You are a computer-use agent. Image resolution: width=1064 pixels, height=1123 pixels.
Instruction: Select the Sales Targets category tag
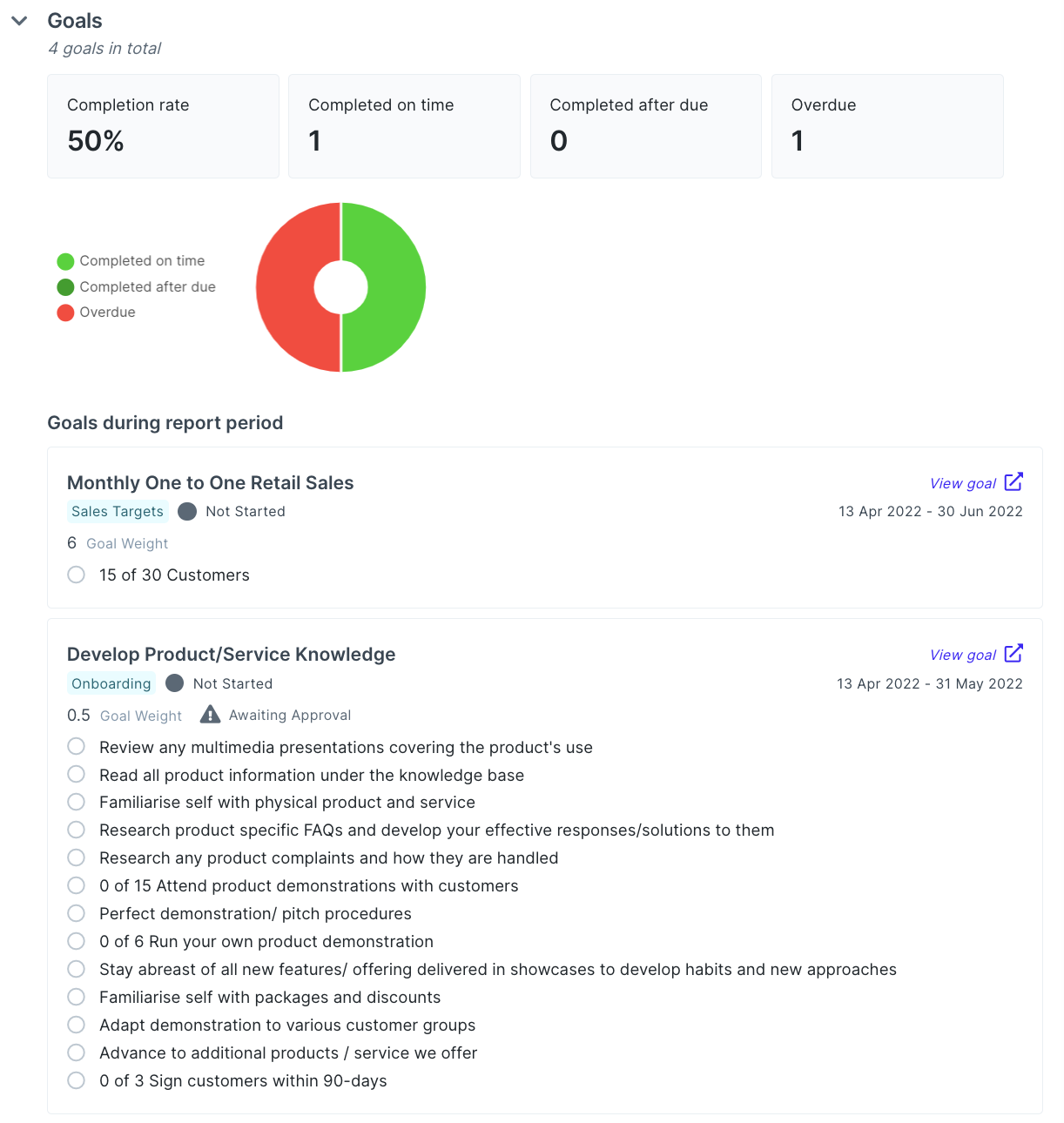(x=117, y=511)
